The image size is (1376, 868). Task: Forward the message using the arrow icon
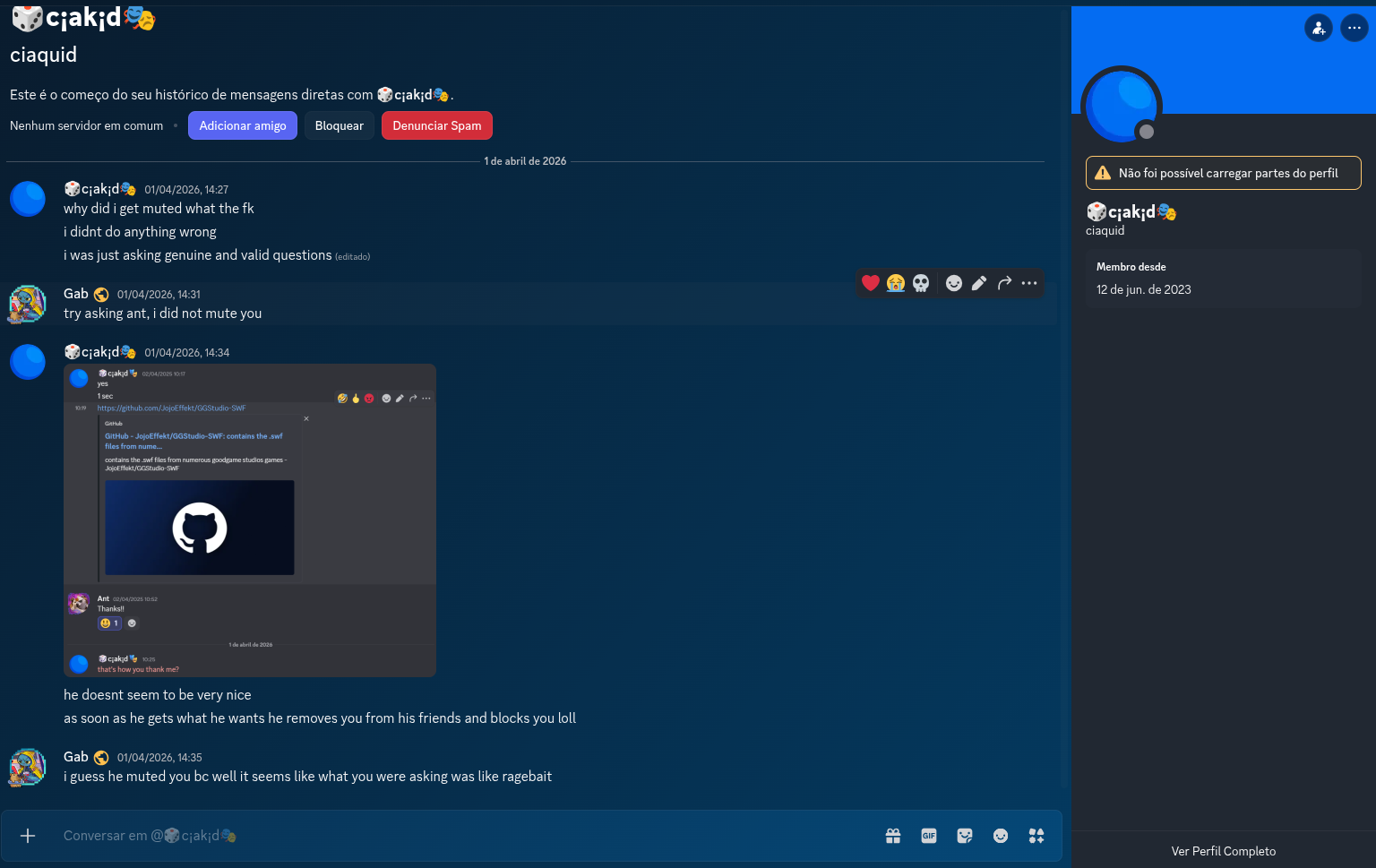[1004, 283]
